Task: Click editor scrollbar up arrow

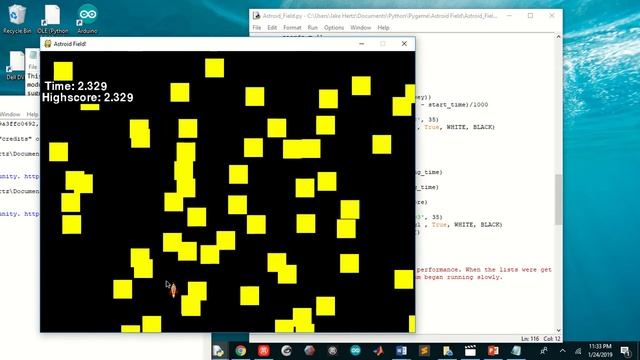Action: point(558,37)
